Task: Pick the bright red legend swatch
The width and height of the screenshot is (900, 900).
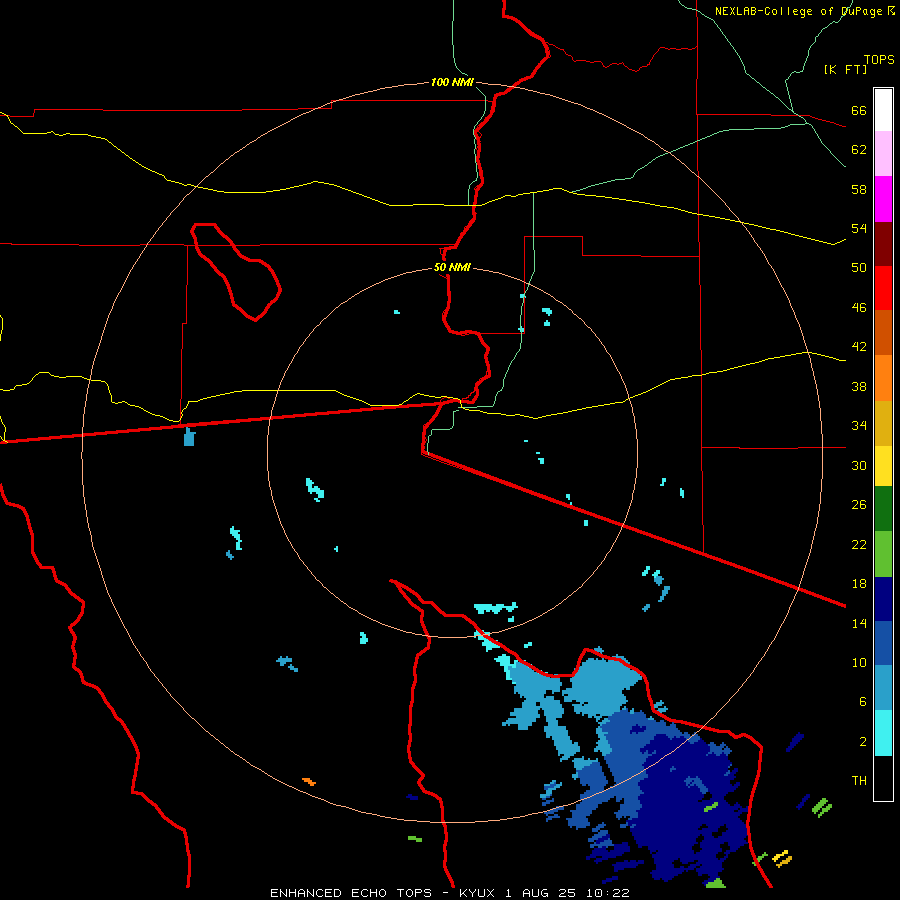Action: pyautogui.click(x=883, y=288)
